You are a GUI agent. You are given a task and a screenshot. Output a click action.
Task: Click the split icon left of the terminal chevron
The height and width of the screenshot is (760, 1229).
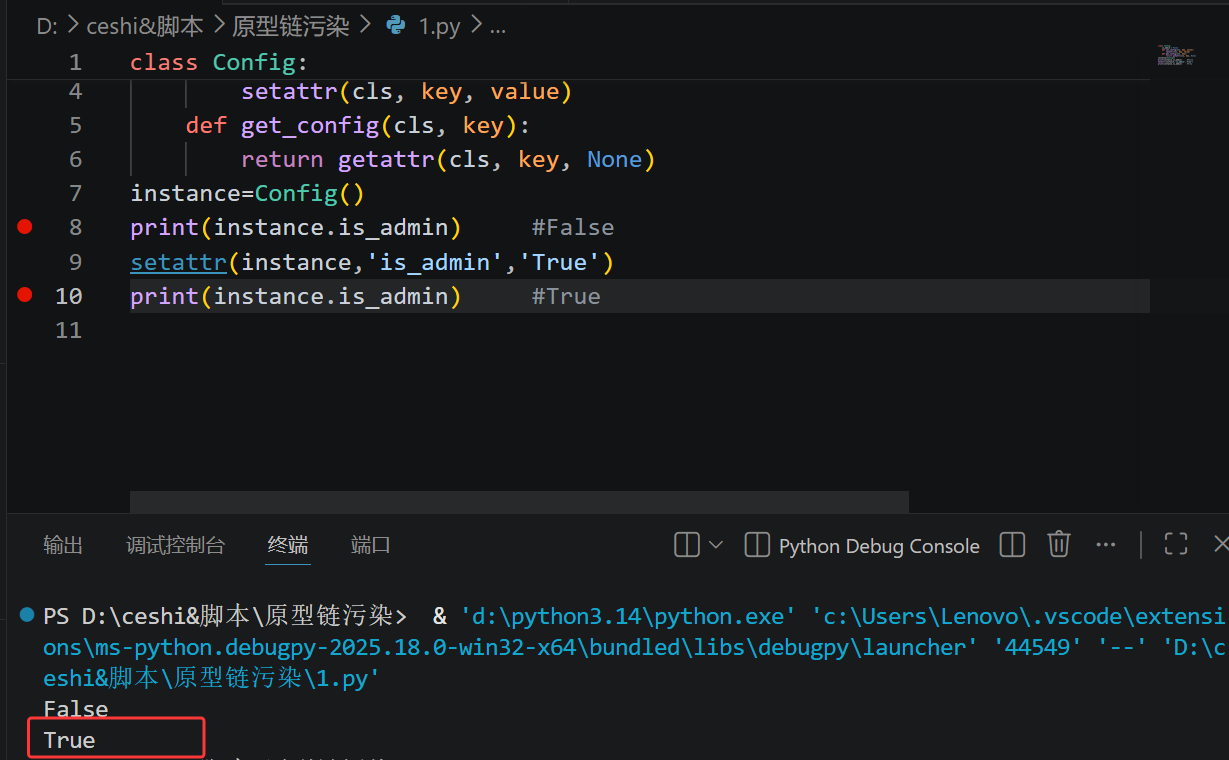(687, 545)
